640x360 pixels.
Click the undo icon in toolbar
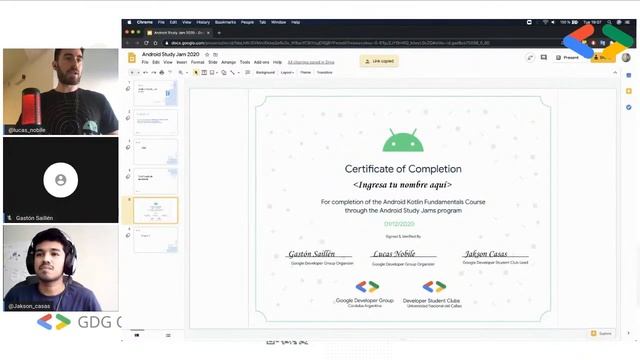pyautogui.click(x=146, y=72)
